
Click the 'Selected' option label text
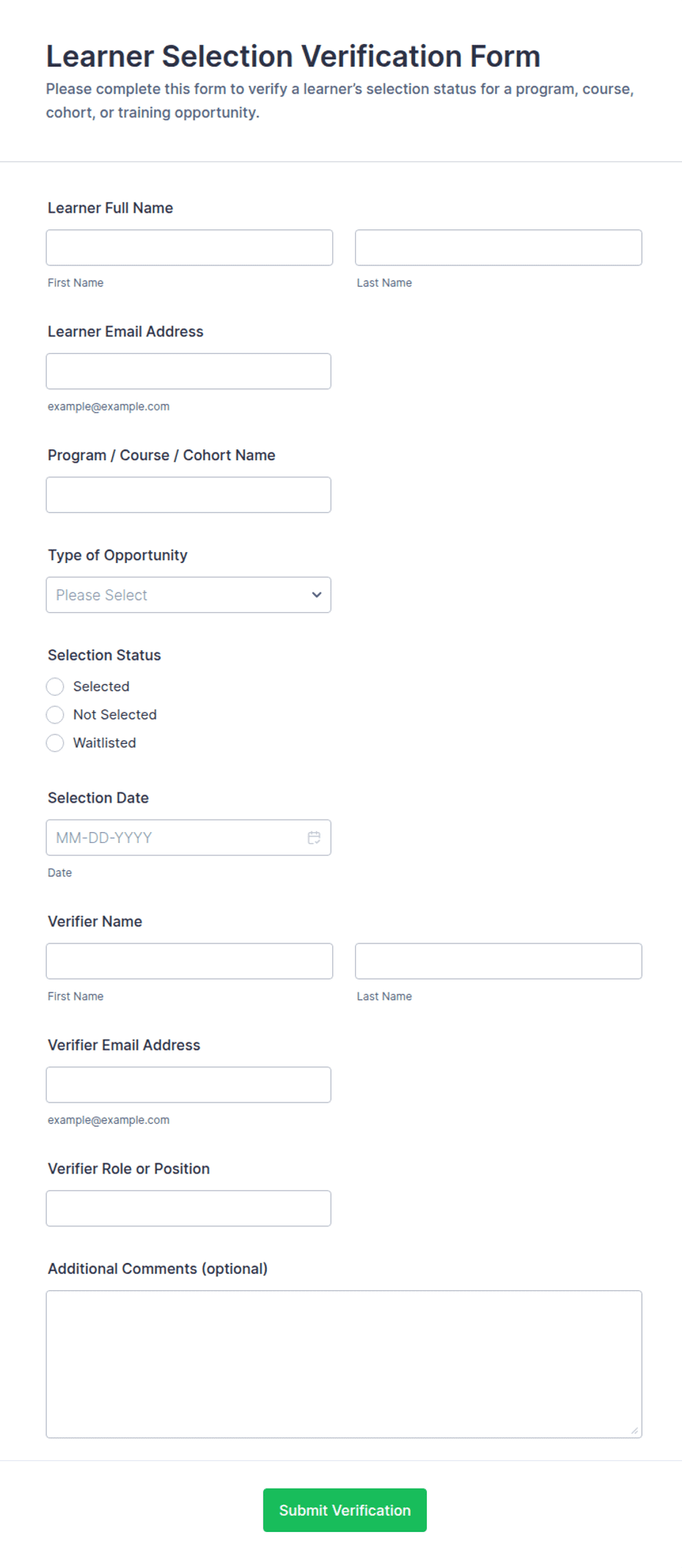101,686
